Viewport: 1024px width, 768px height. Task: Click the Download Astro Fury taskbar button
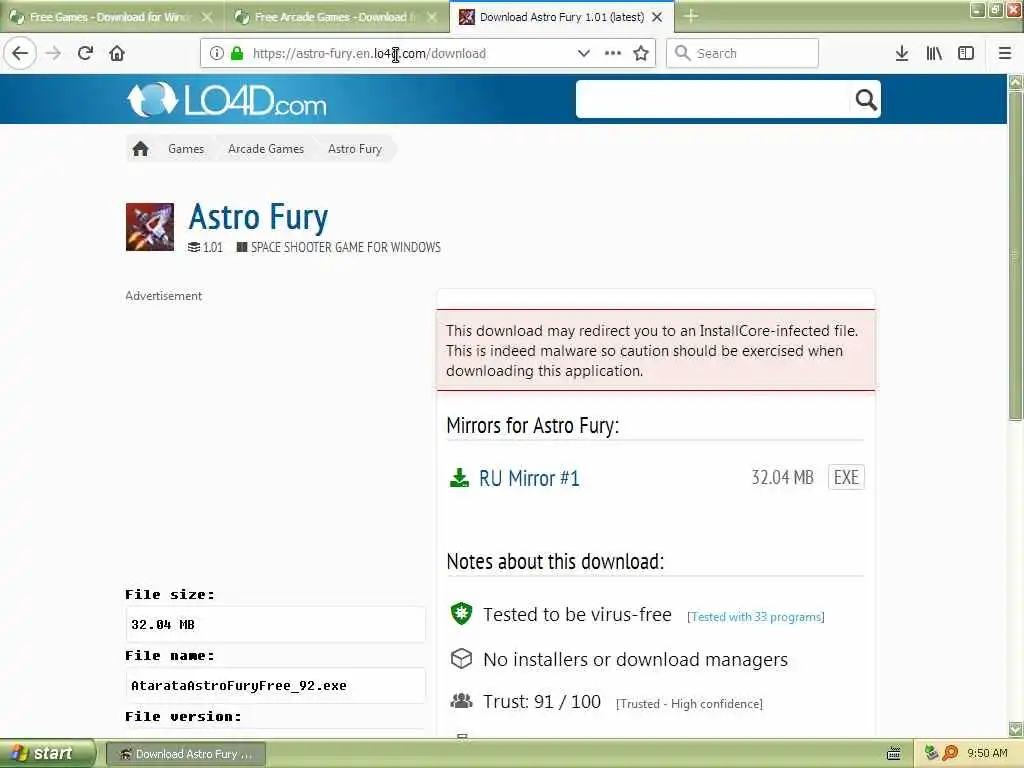pyautogui.click(x=186, y=754)
